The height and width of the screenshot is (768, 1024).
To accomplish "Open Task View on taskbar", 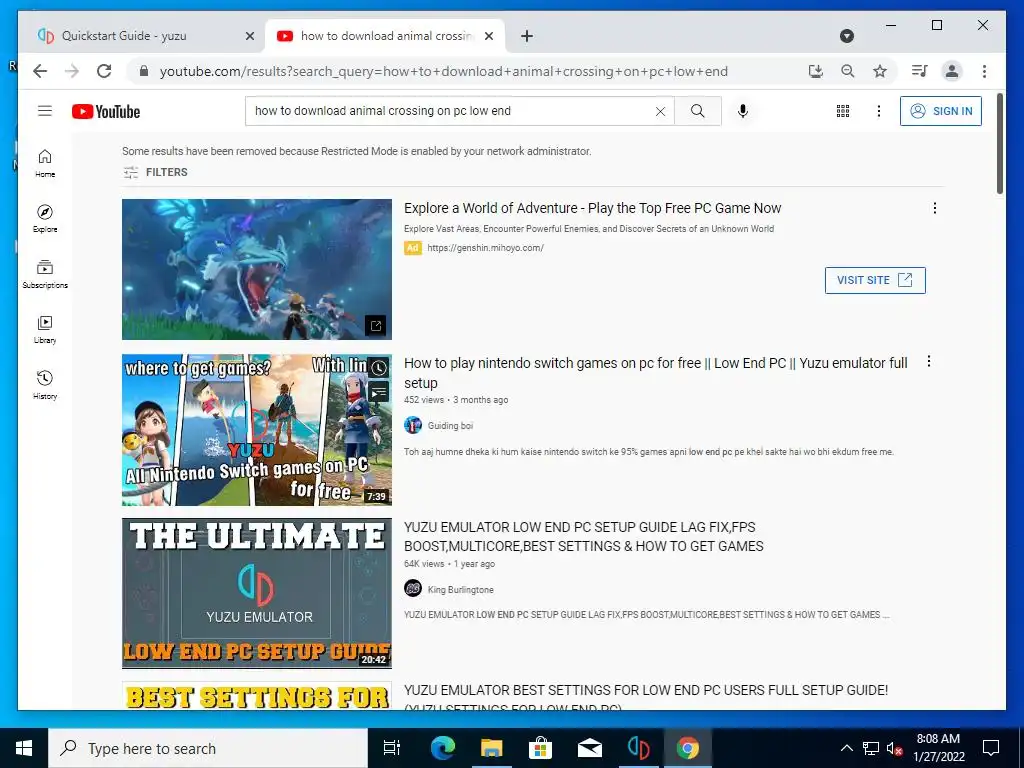I will point(392,748).
